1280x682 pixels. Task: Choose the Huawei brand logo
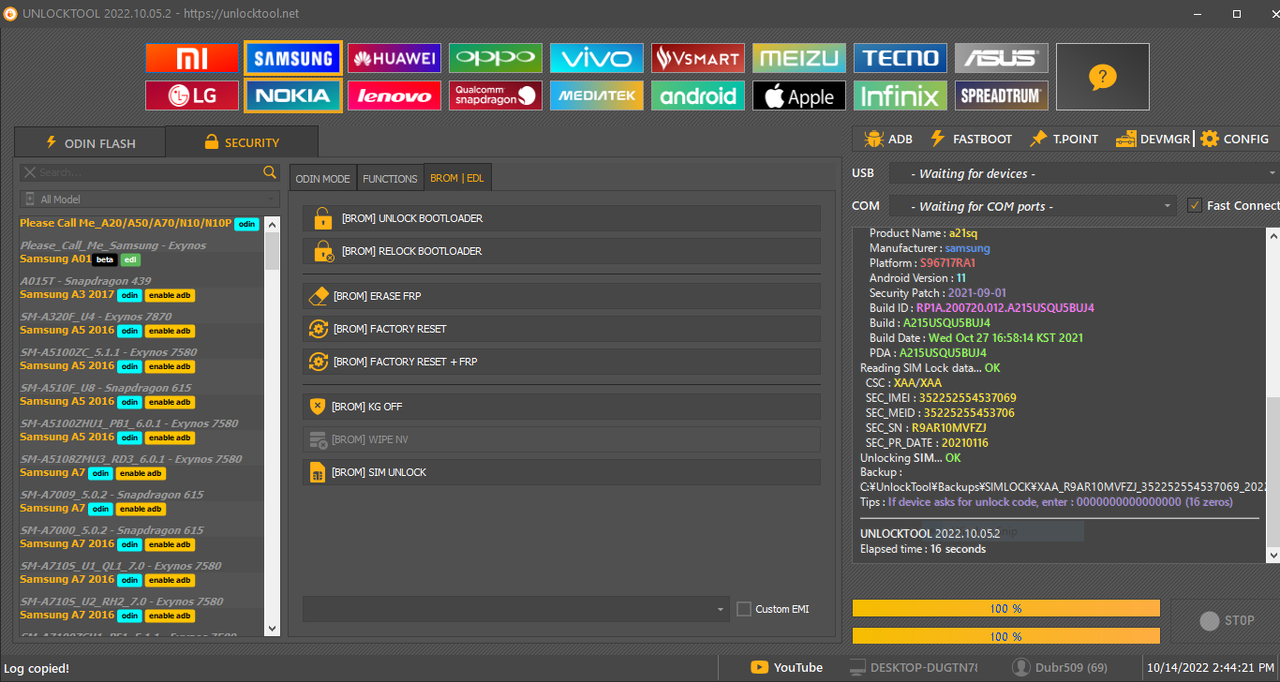tap(394, 58)
